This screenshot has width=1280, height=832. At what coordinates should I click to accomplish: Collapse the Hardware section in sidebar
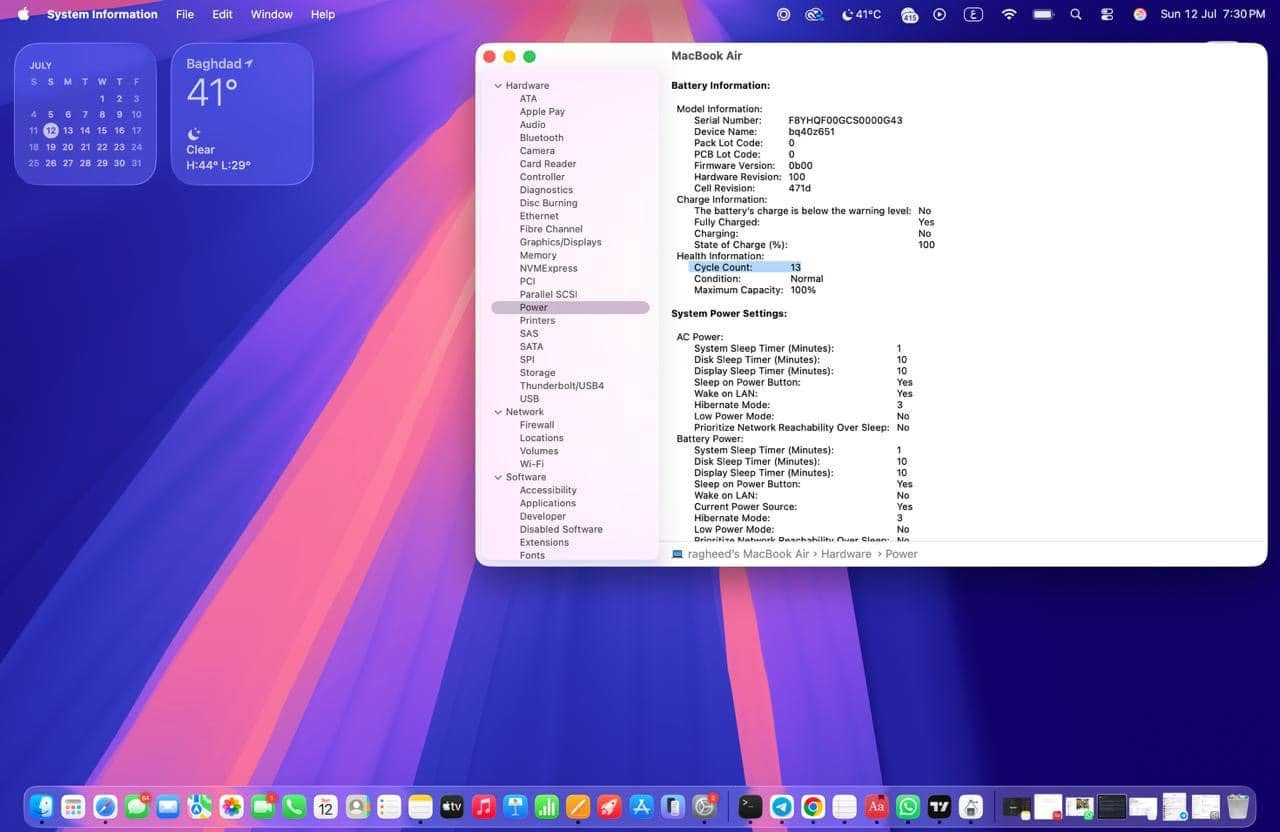498,86
